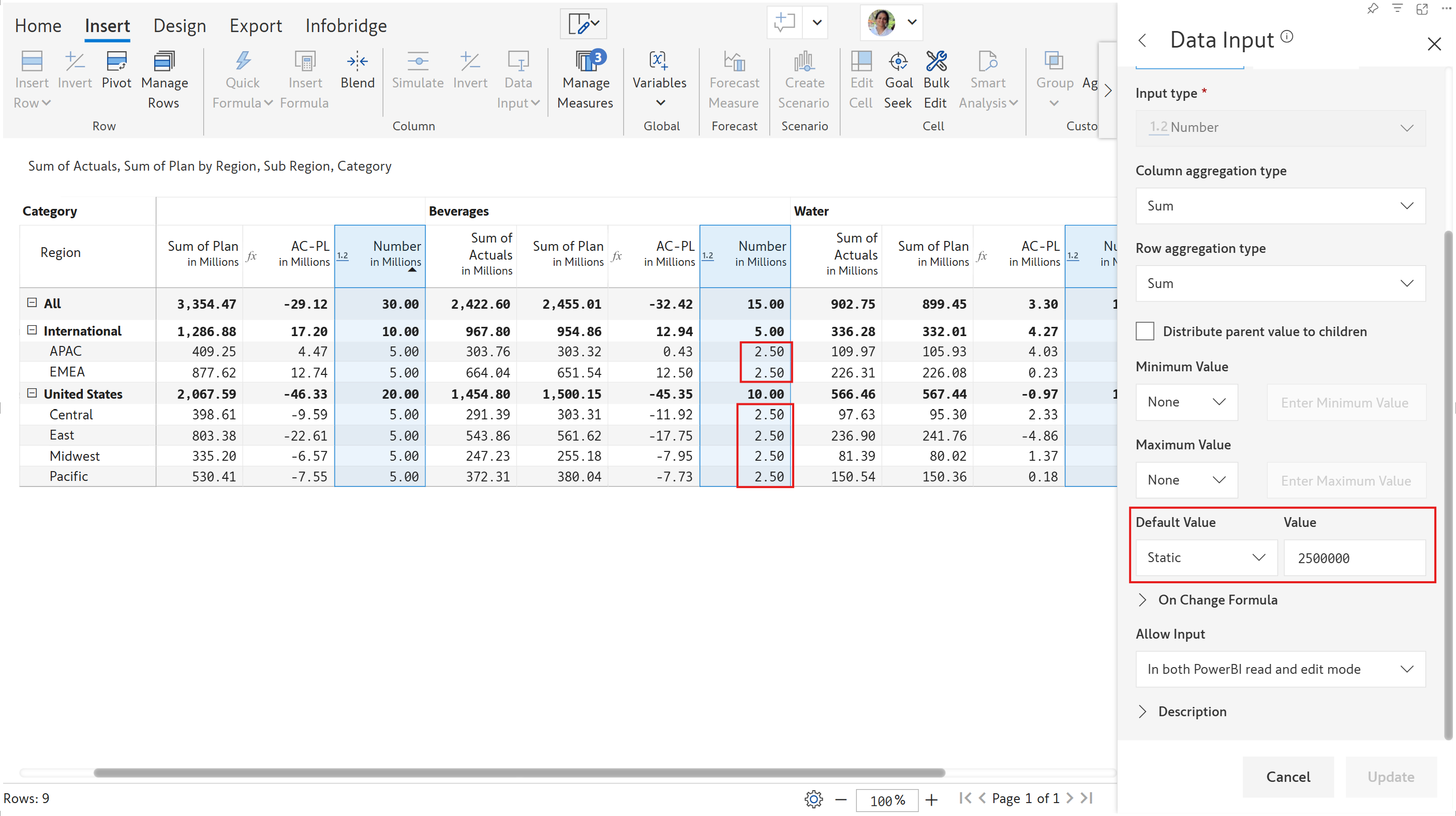Open settings gear in status bar
The height and width of the screenshot is (816, 1456).
813,799
